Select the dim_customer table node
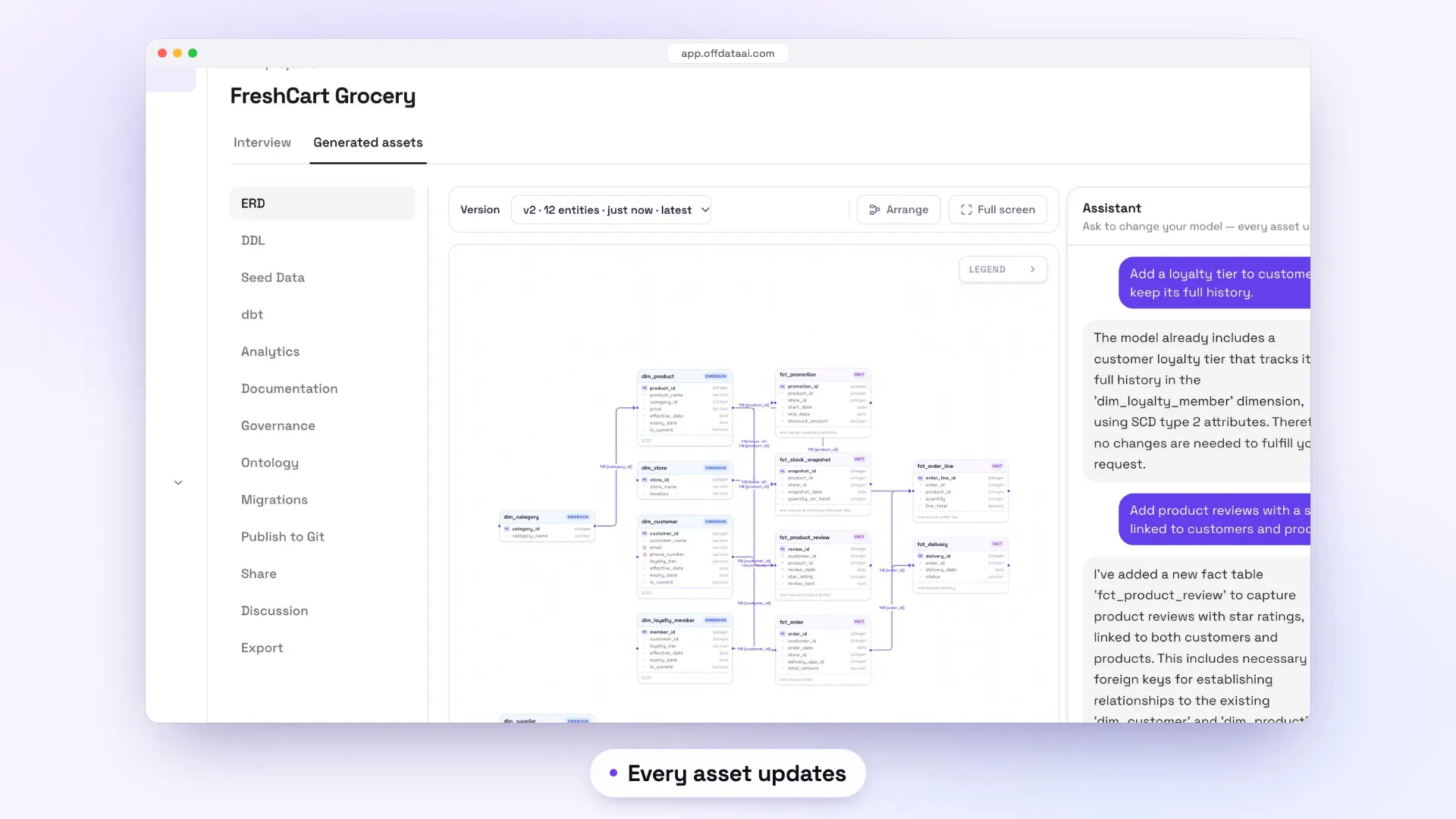Image resolution: width=1456 pixels, height=819 pixels. pos(685,557)
